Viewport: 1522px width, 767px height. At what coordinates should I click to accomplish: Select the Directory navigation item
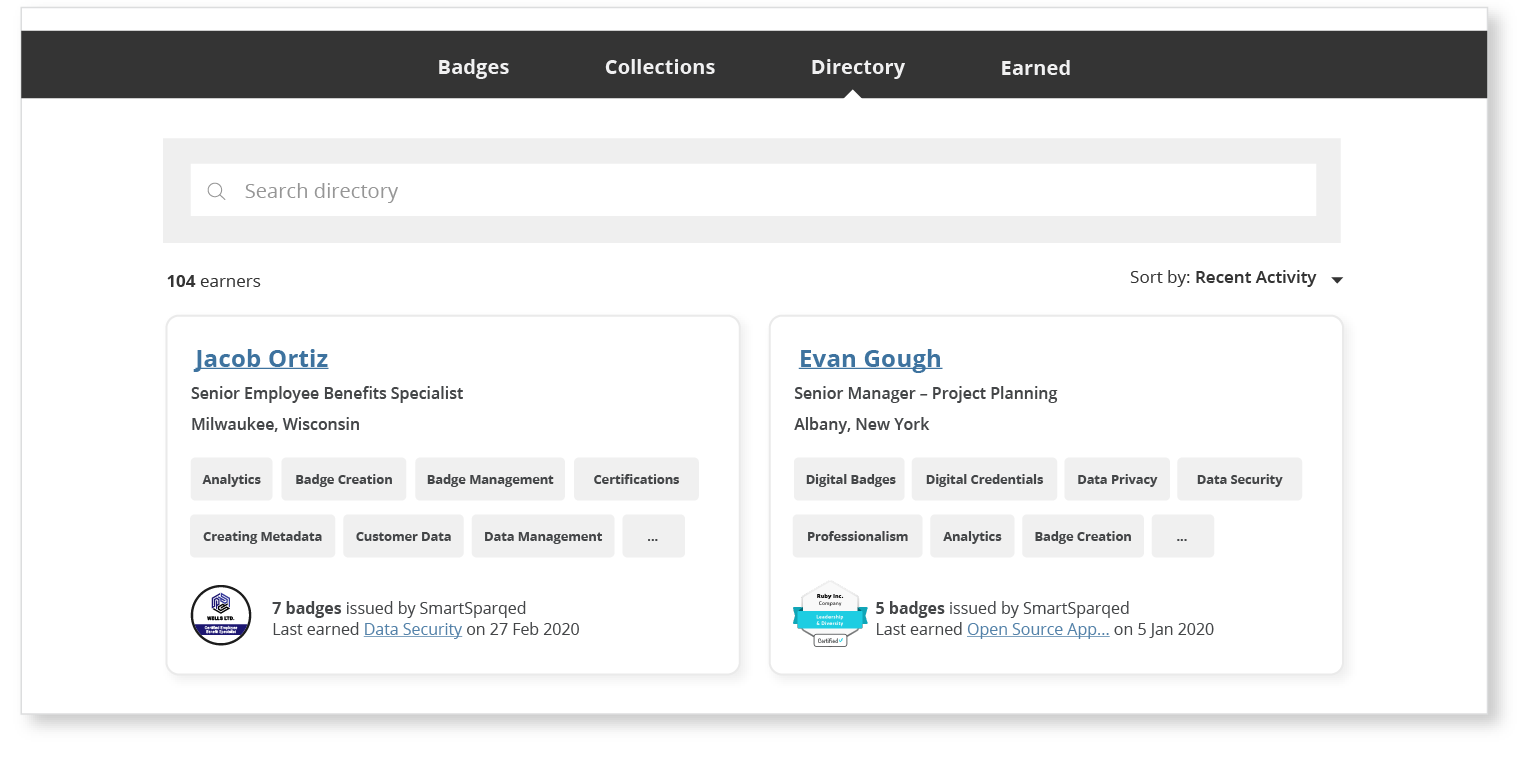857,67
